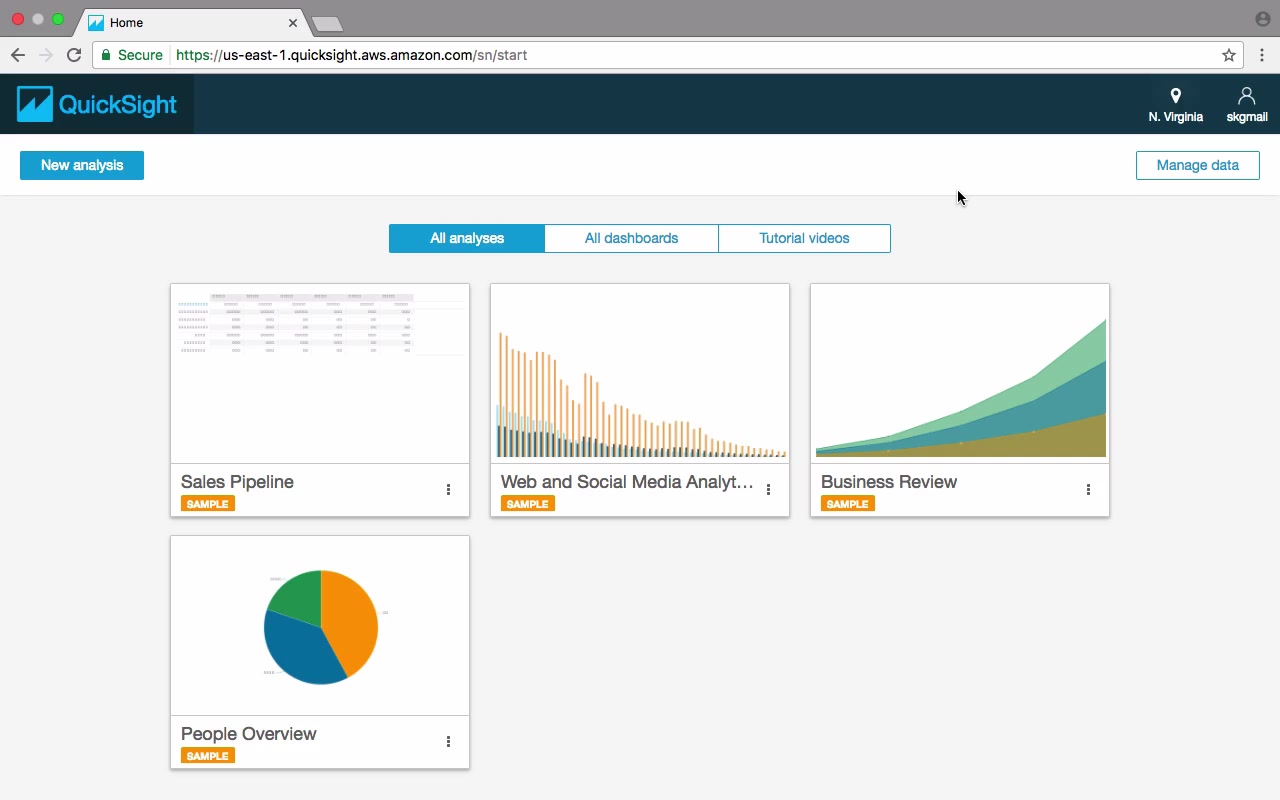
Task: Go back using browser back arrow
Action: pos(18,55)
